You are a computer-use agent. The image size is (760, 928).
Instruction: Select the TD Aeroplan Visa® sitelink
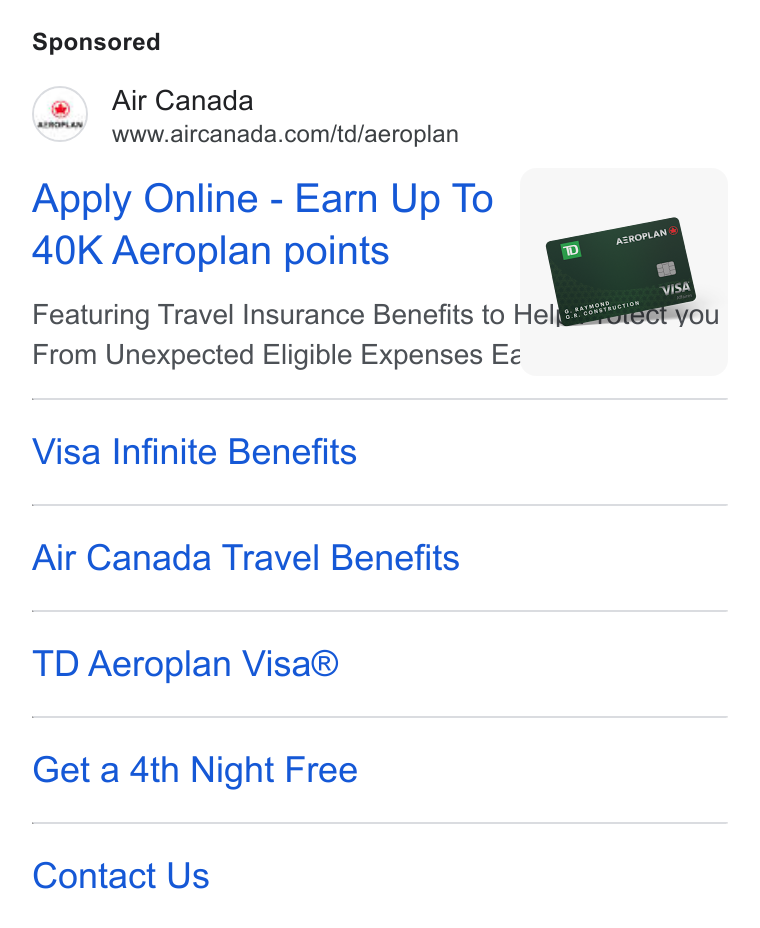click(185, 663)
